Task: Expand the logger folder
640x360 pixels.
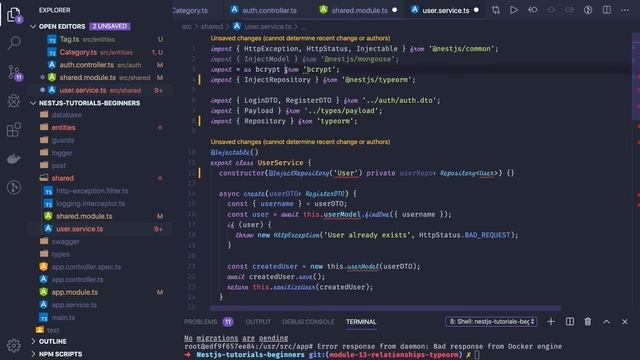Action: 62,153
